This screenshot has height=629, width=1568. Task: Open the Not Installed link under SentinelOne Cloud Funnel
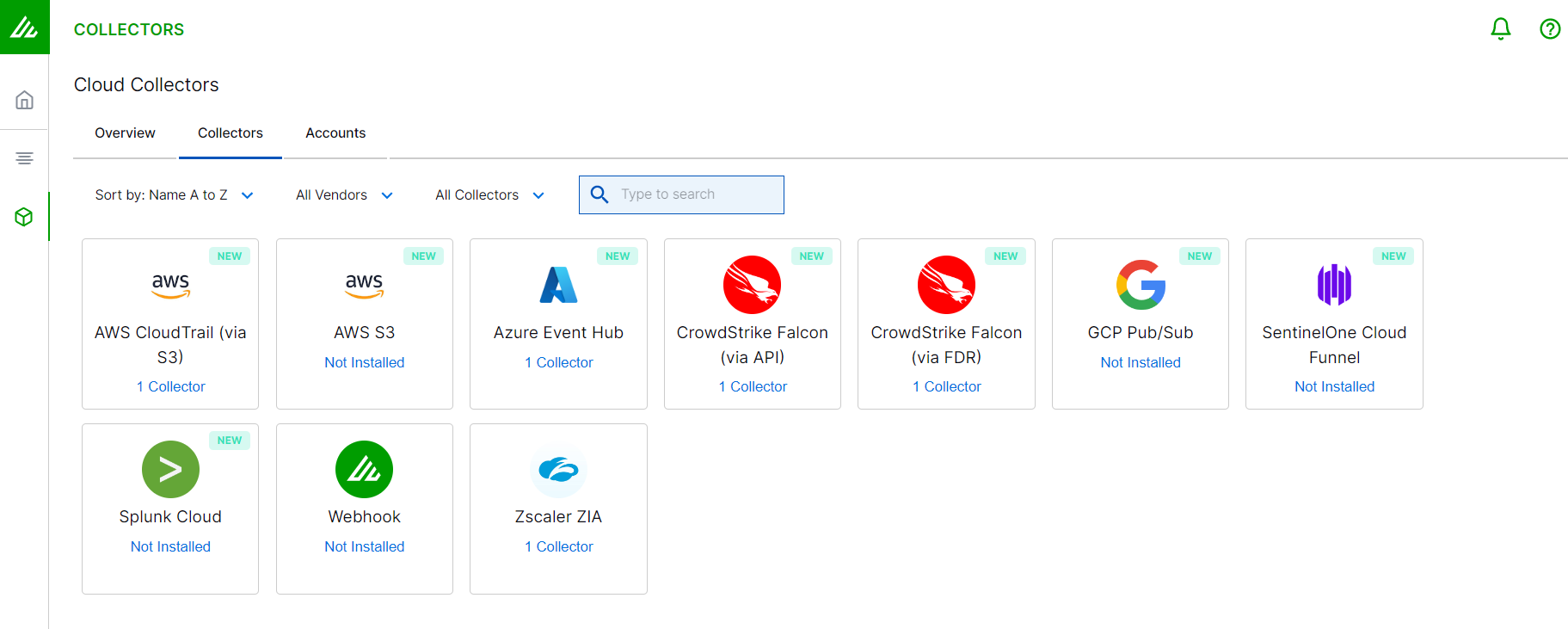[x=1334, y=387]
